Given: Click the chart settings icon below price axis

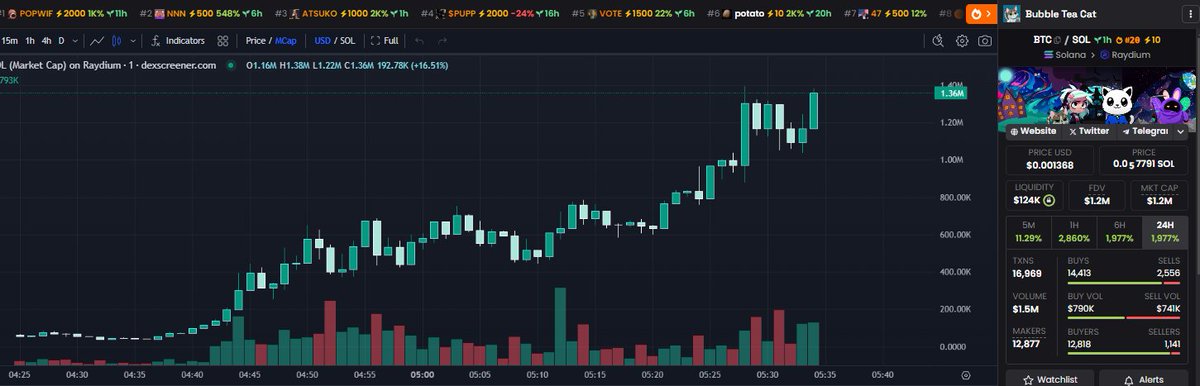Looking at the screenshot, I should (965, 375).
